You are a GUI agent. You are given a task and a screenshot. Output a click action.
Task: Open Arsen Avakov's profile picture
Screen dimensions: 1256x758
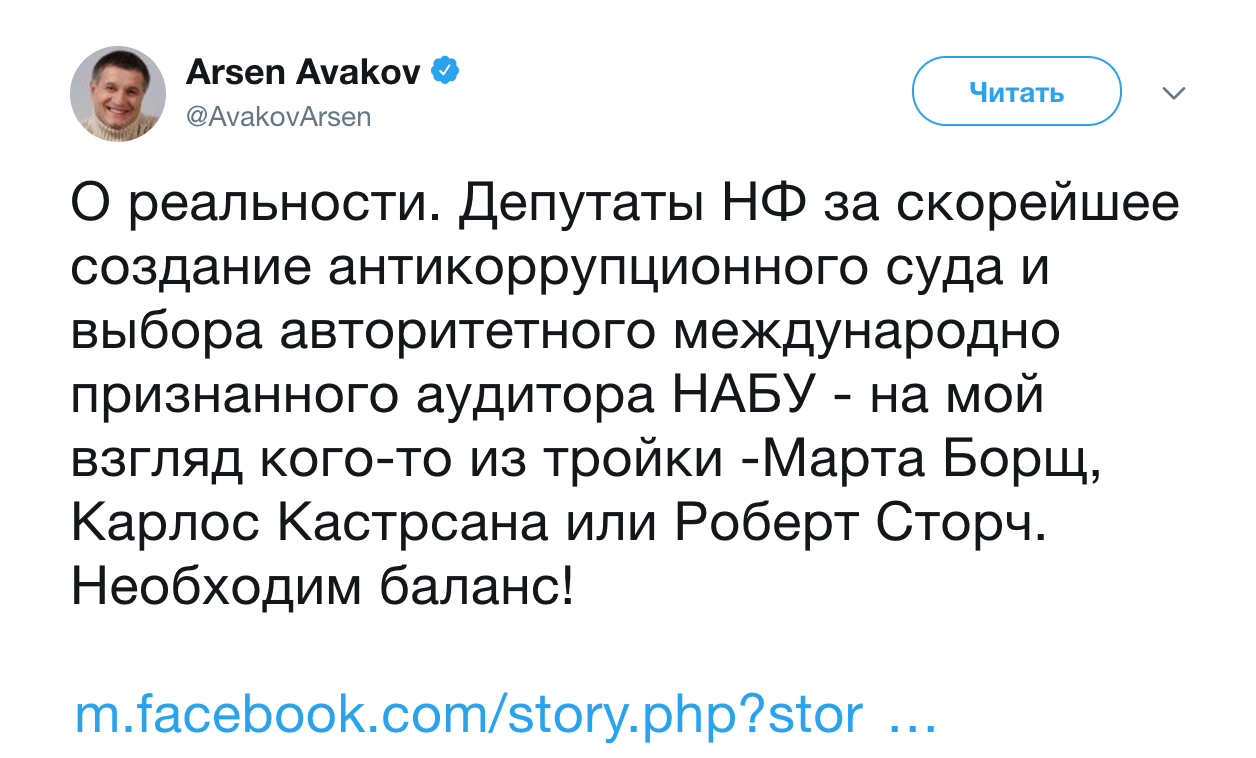118,94
